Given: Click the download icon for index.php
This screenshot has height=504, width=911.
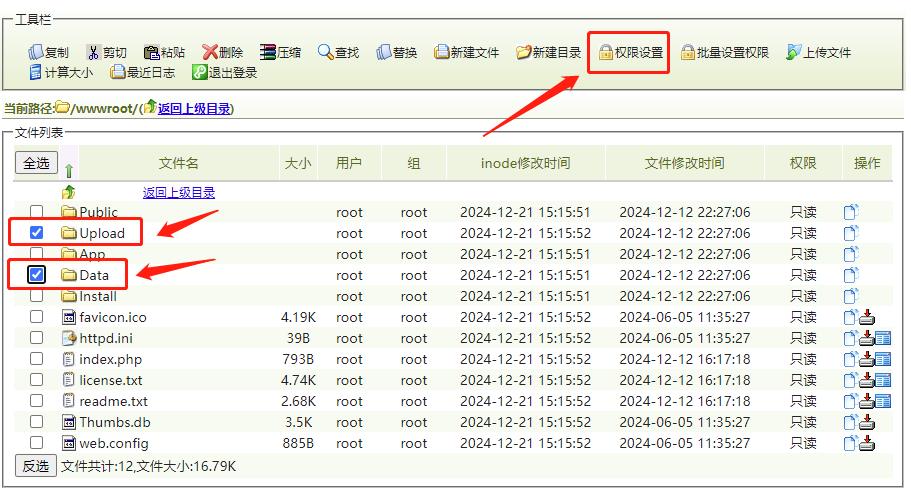Looking at the screenshot, I should pyautogui.click(x=866, y=359).
